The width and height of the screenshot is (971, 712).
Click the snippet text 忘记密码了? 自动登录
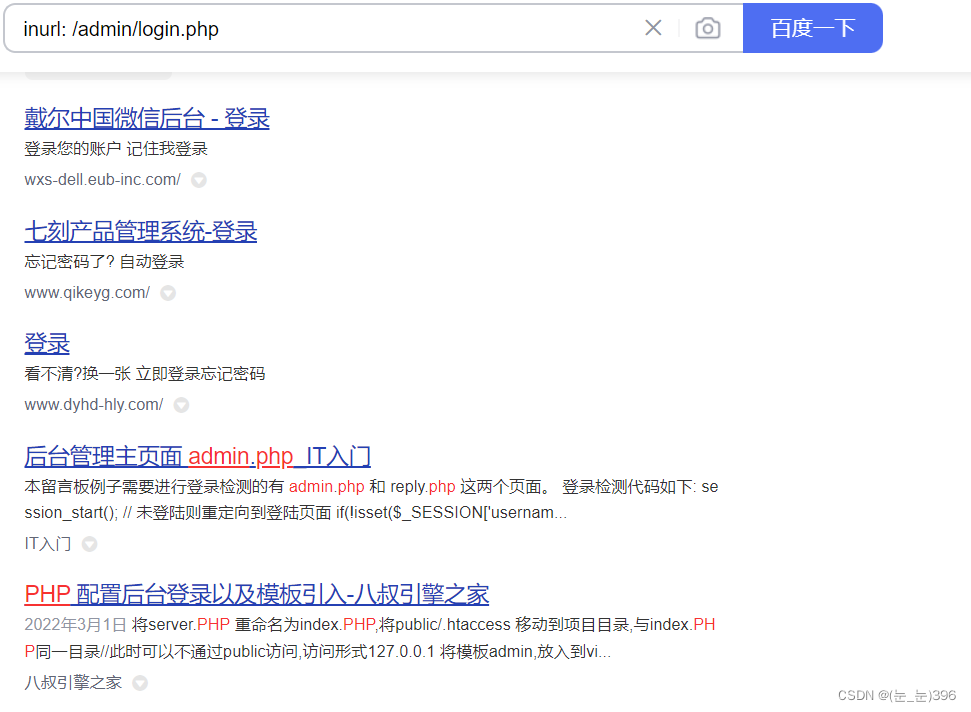click(104, 261)
